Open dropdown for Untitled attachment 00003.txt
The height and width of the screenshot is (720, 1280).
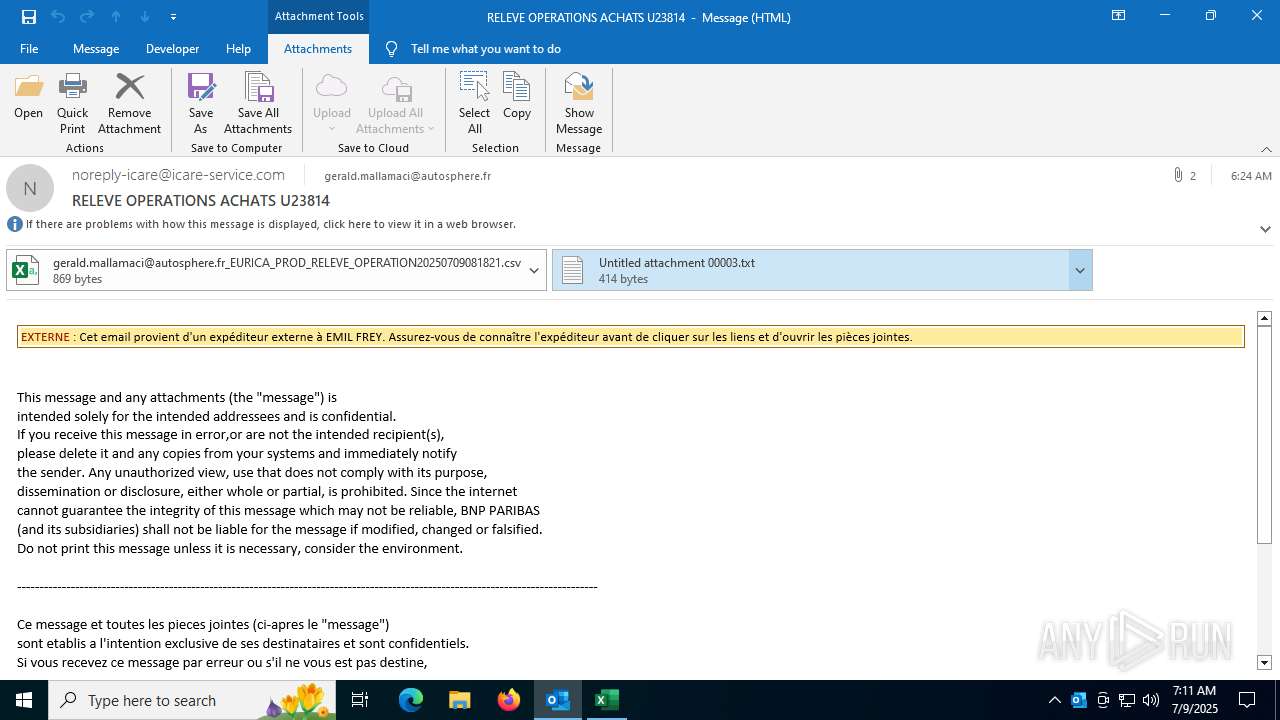1080,270
